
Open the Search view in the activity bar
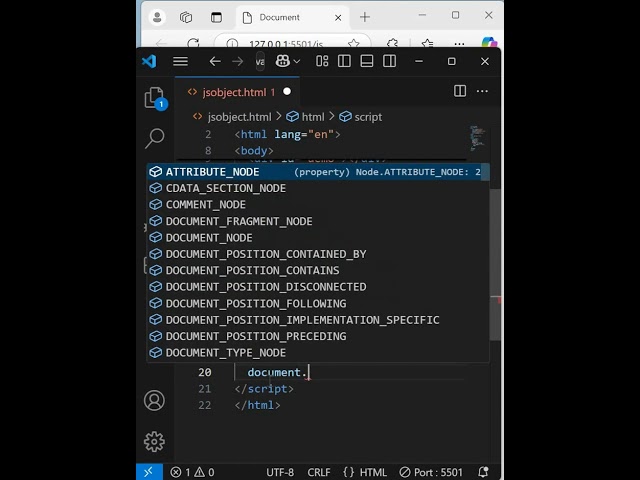[x=155, y=138]
